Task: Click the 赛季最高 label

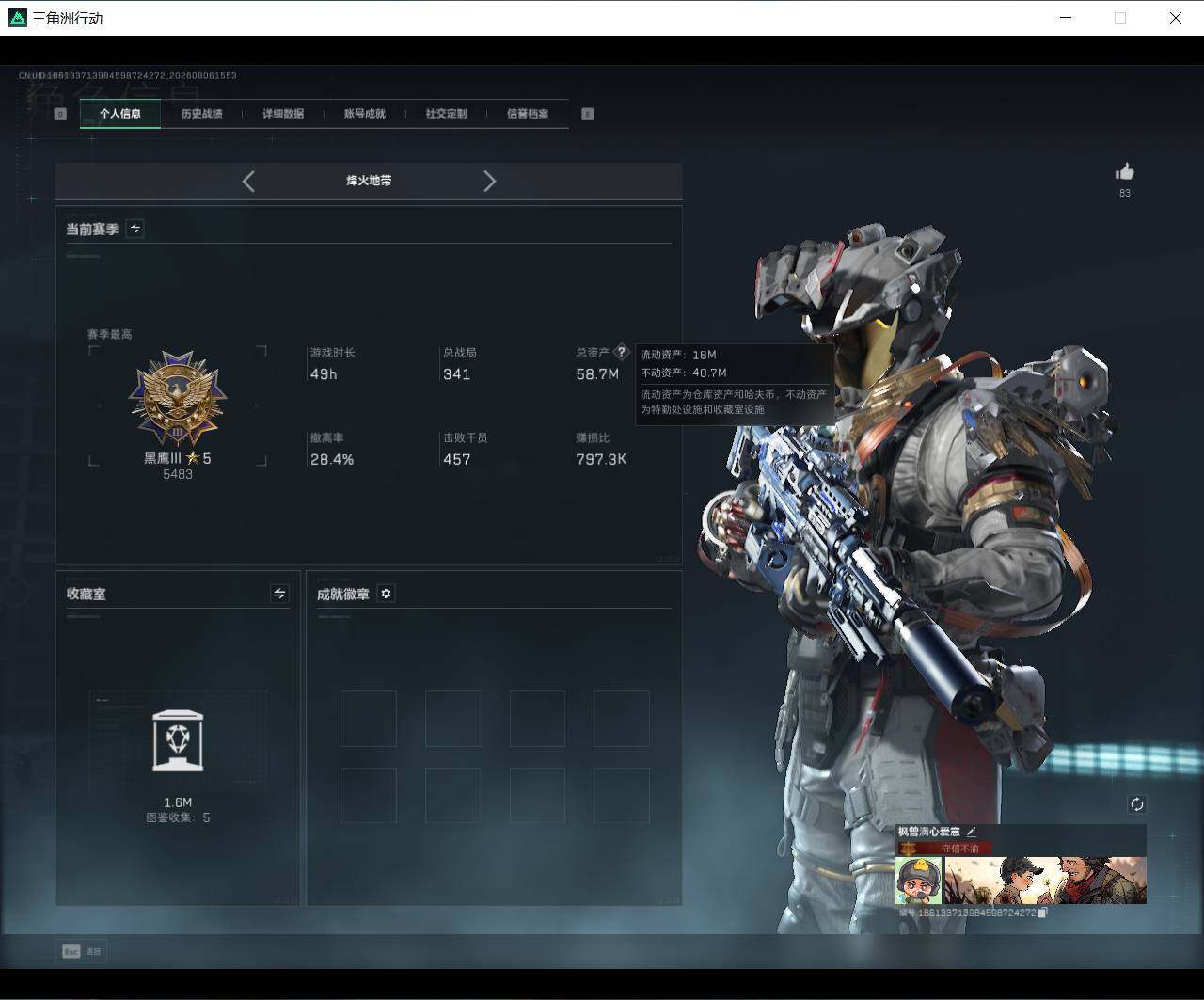Action: [x=110, y=334]
